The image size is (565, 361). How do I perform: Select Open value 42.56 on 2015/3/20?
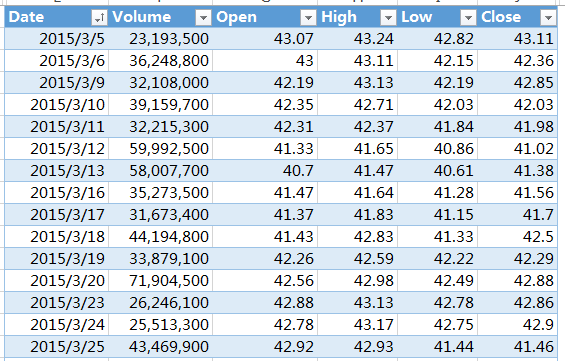pyautogui.click(x=265, y=280)
